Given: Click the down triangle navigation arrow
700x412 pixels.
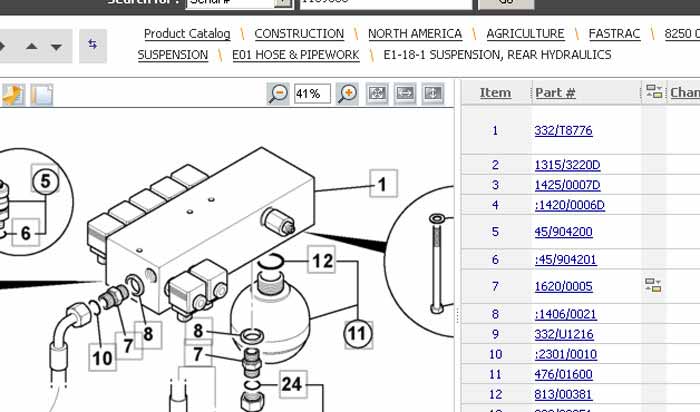Looking at the screenshot, I should tap(56, 46).
